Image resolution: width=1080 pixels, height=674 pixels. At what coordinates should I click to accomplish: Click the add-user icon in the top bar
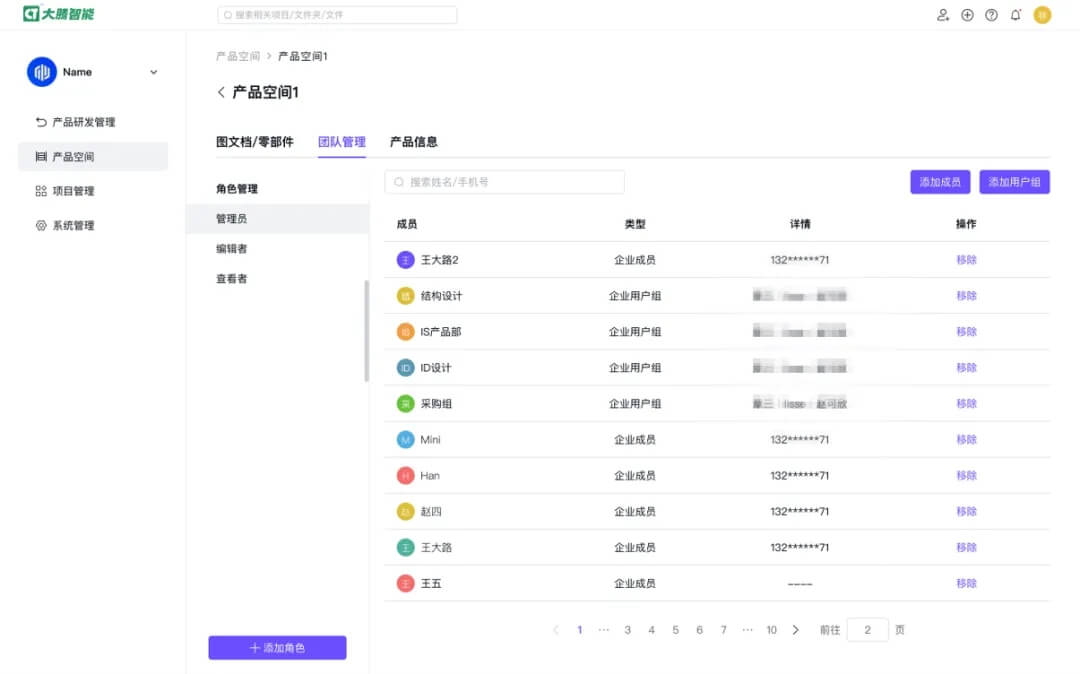pyautogui.click(x=943, y=15)
